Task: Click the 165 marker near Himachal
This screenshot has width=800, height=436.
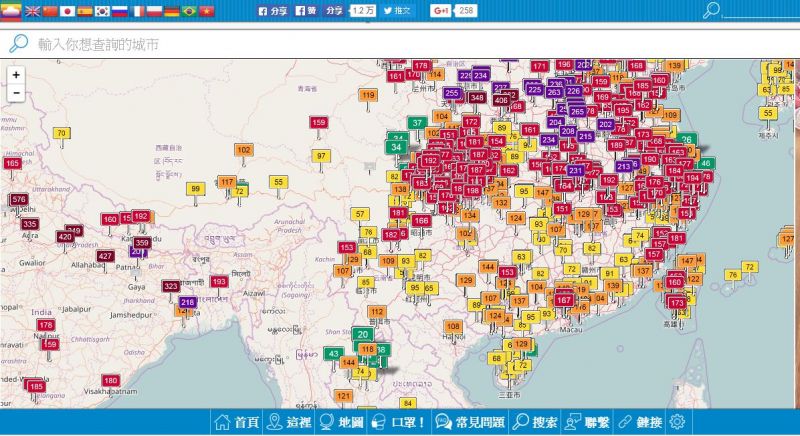Action: click(12, 163)
